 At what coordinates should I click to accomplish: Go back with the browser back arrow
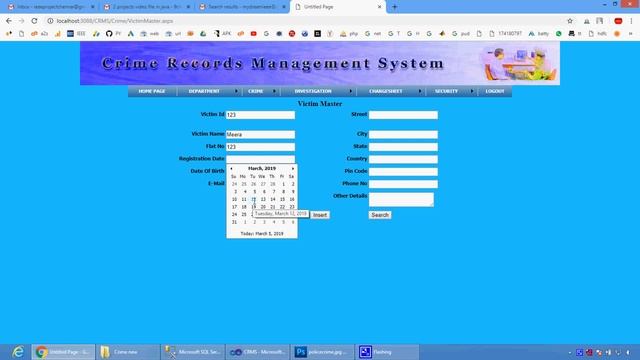pos(9,21)
